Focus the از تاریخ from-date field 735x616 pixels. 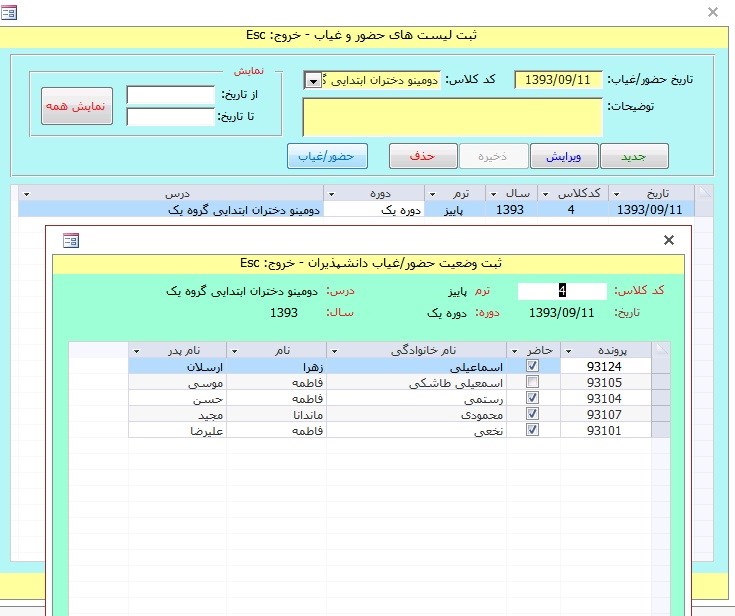click(x=171, y=95)
